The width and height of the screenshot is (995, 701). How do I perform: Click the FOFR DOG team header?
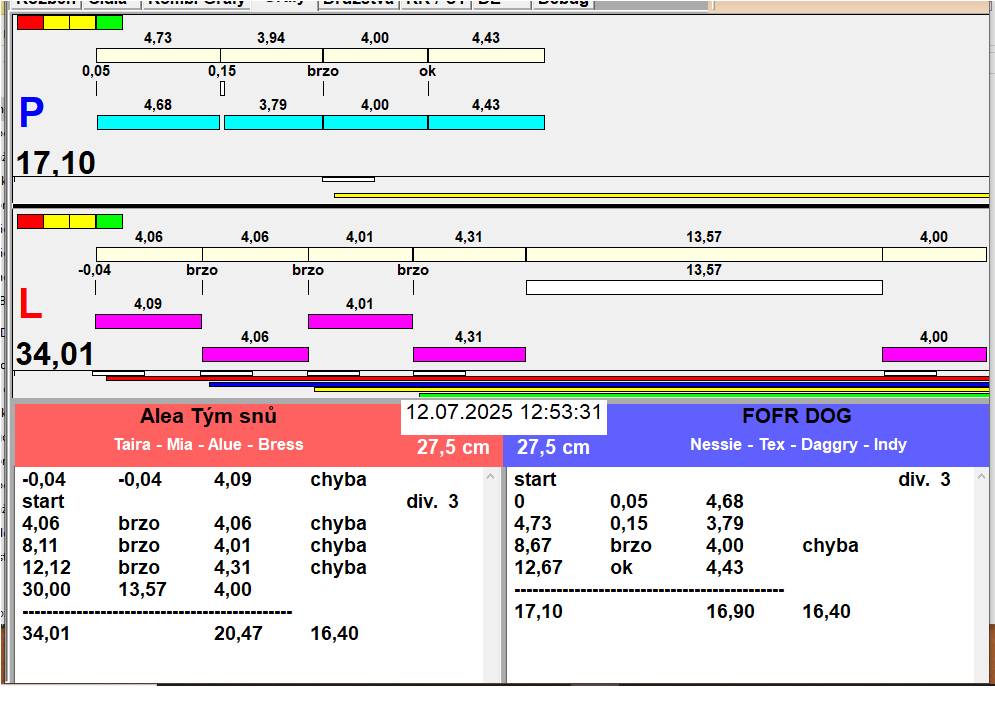coord(796,417)
